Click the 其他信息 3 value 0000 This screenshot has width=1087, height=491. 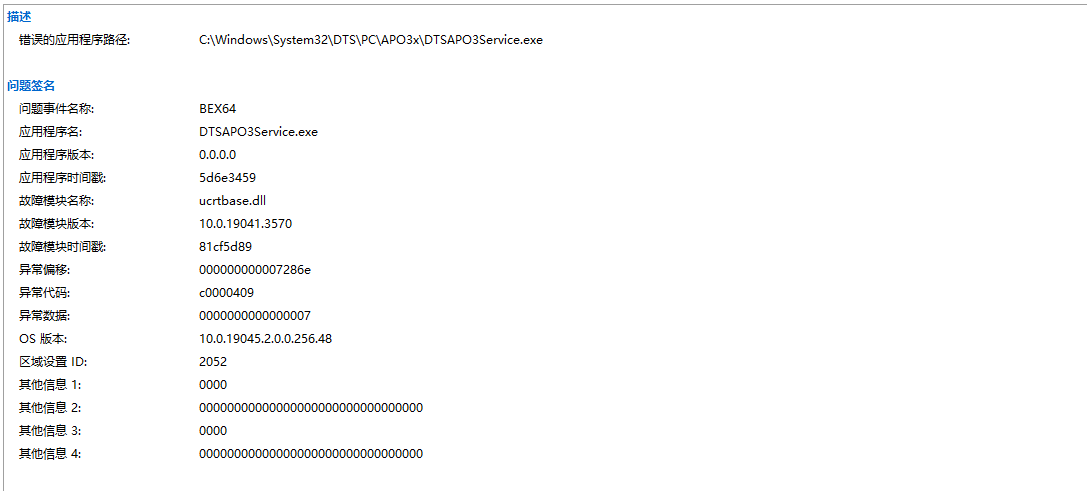point(213,431)
